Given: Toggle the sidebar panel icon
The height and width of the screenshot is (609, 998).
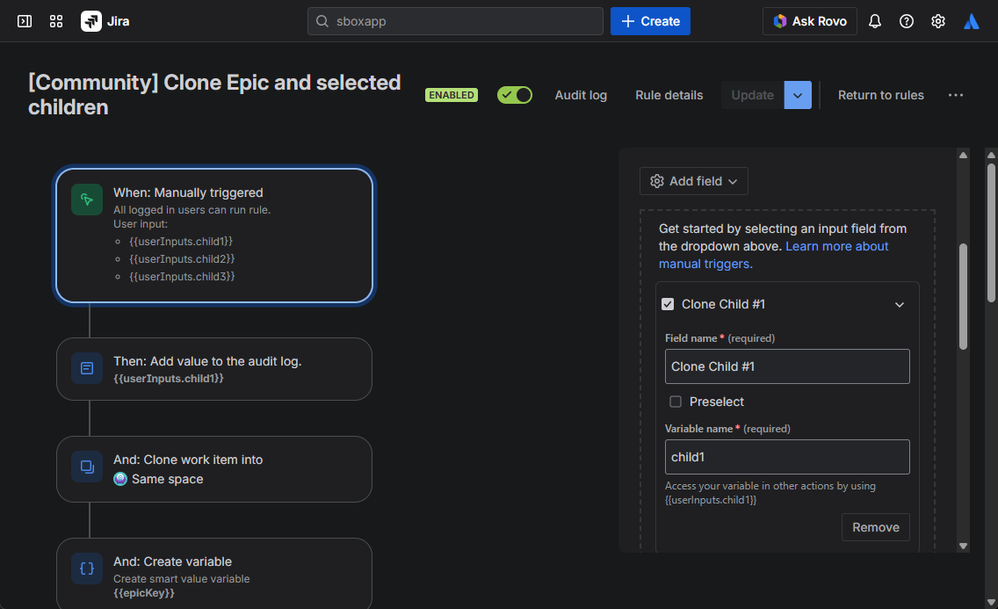Looking at the screenshot, I should click(x=24, y=21).
